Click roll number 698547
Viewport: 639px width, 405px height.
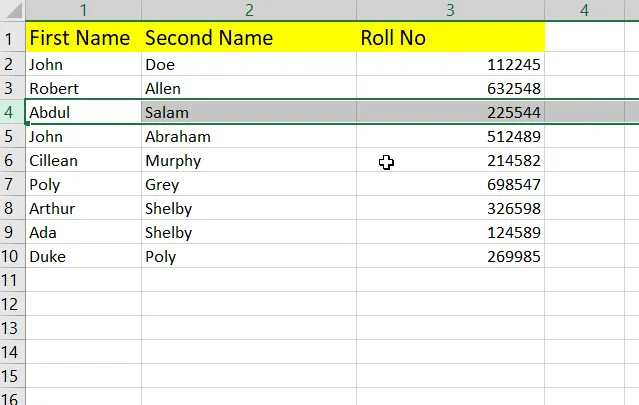[450, 184]
